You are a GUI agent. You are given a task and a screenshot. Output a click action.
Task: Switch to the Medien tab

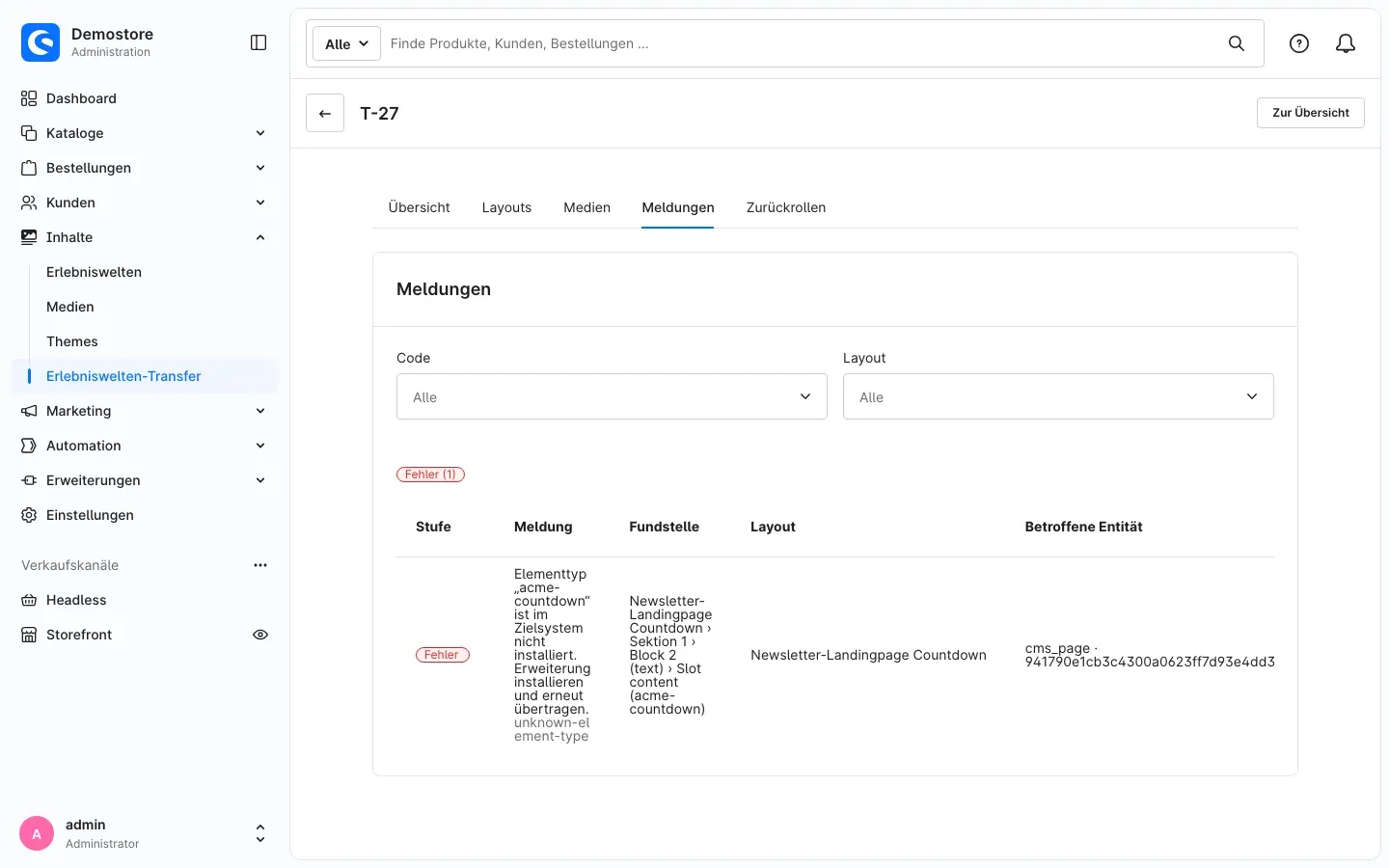point(586,207)
